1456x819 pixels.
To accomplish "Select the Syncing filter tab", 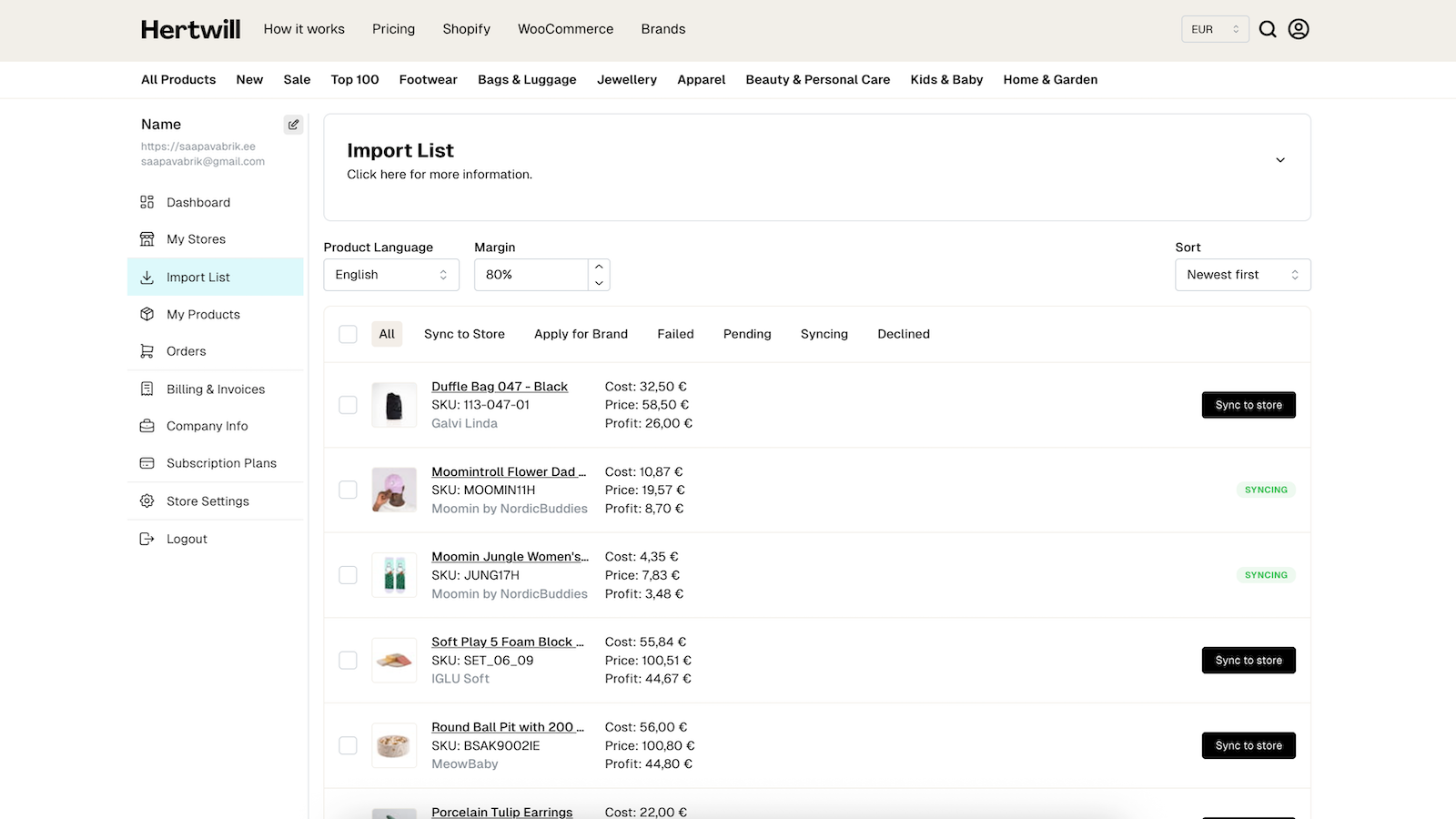I will (824, 334).
